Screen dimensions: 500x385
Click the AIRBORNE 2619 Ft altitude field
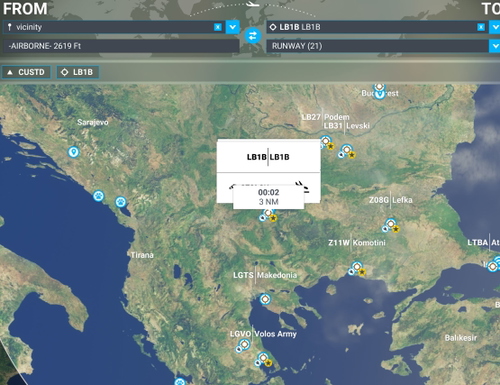point(121,46)
